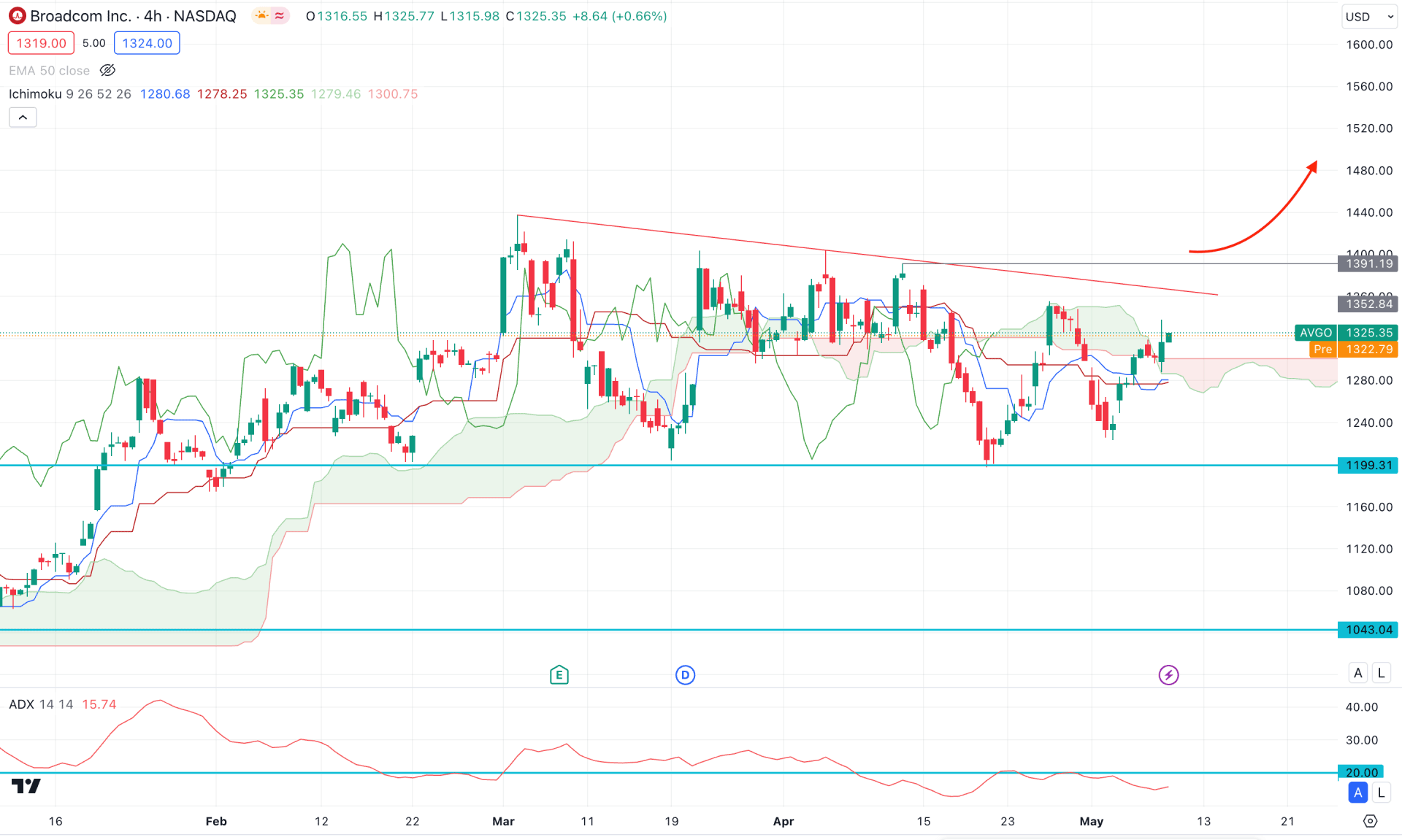Click the AVGO 1325.35 last price label
The height and width of the screenshot is (840, 1402).
click(1346, 333)
